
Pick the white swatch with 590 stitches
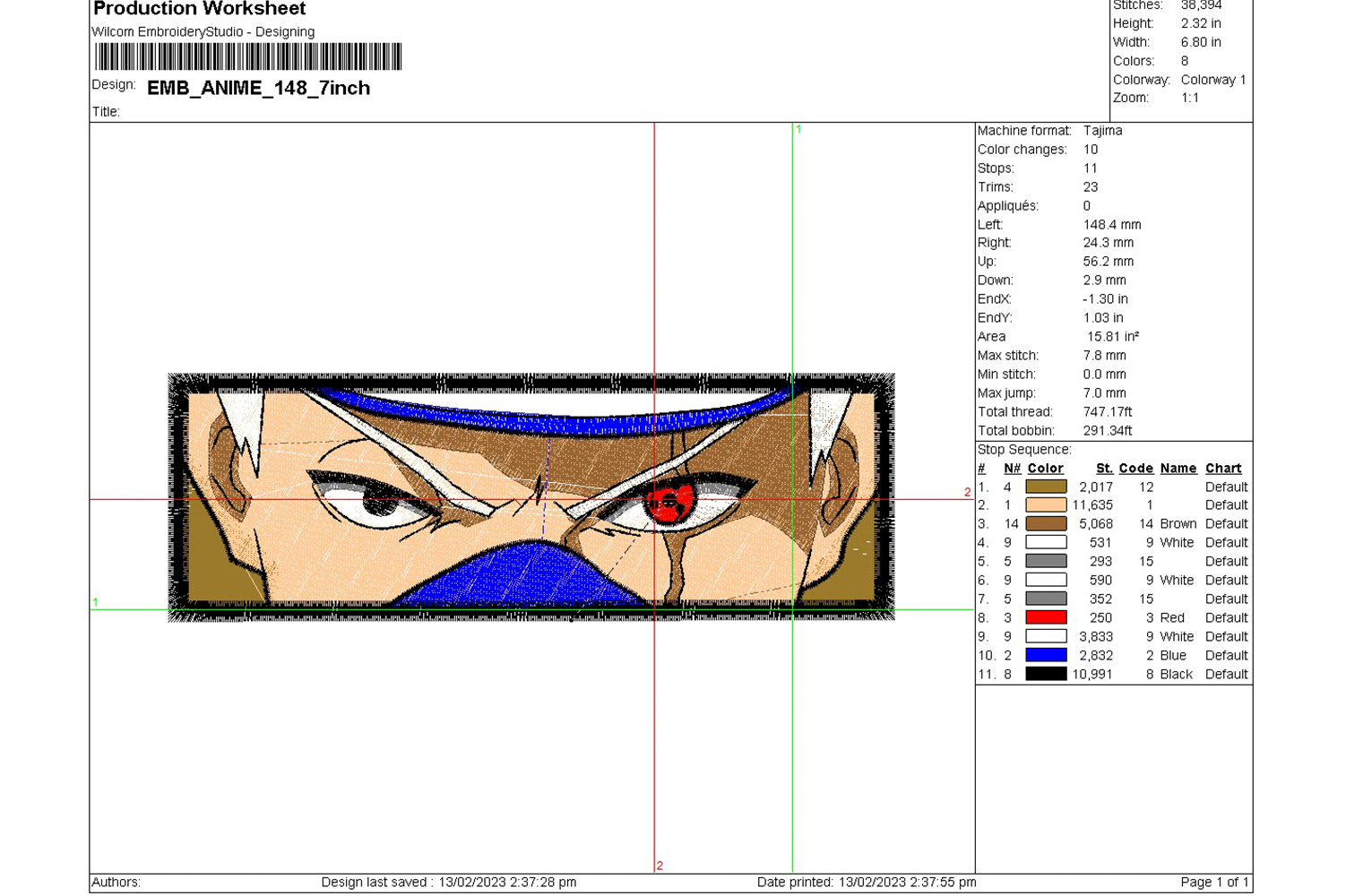click(1046, 581)
